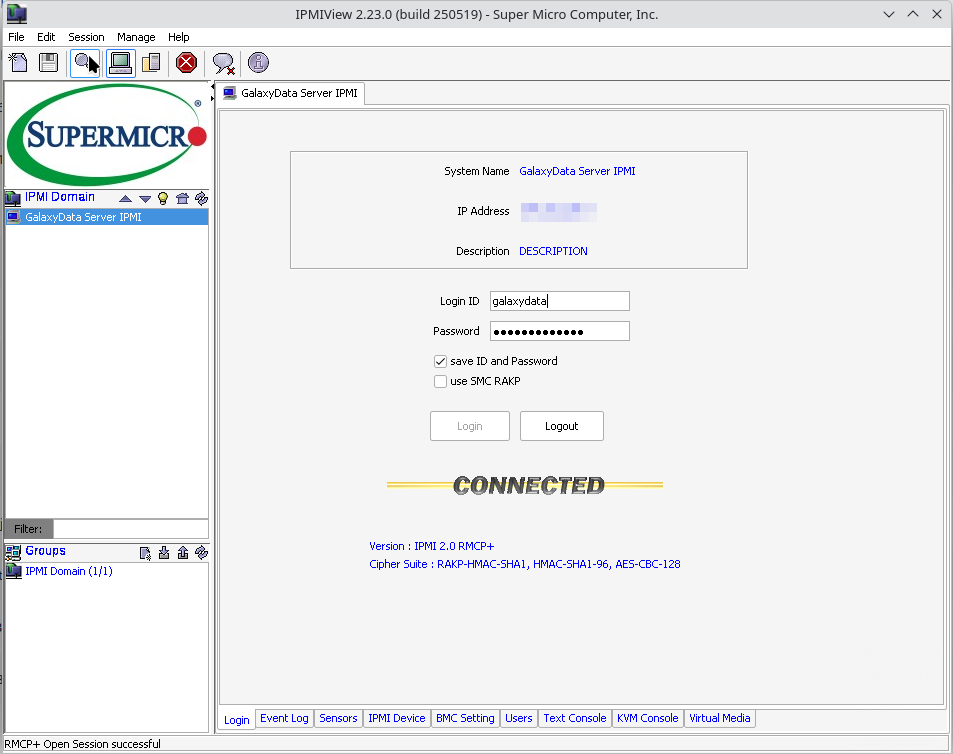The width and height of the screenshot is (953, 754).
Task: Click into the Password field
Action: click(x=560, y=331)
